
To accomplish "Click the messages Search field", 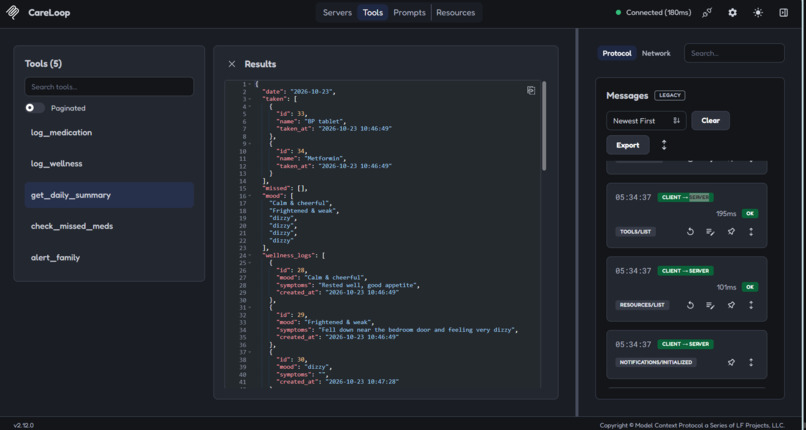I will tap(734, 53).
